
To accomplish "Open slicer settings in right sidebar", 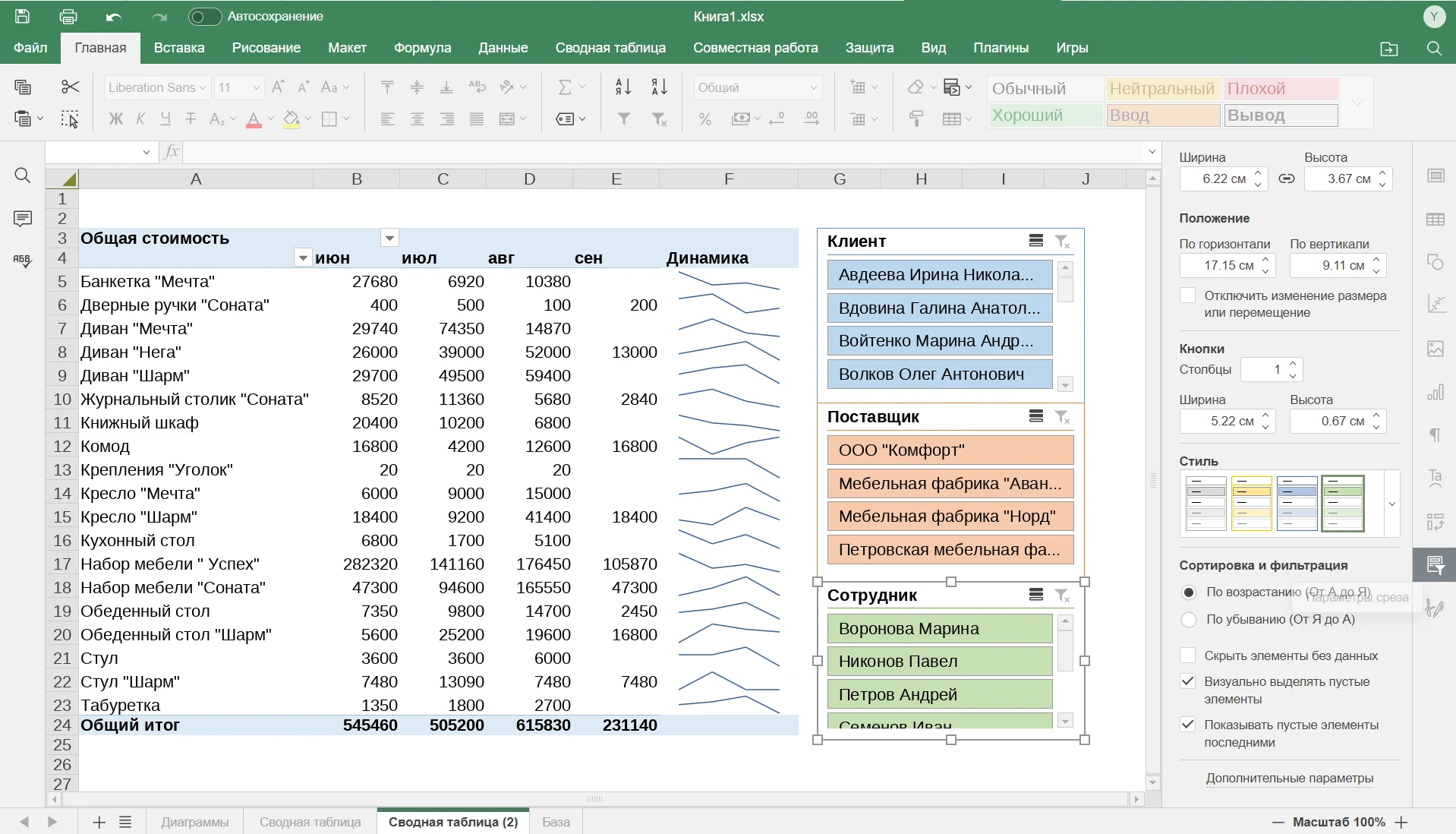I will 1435,564.
